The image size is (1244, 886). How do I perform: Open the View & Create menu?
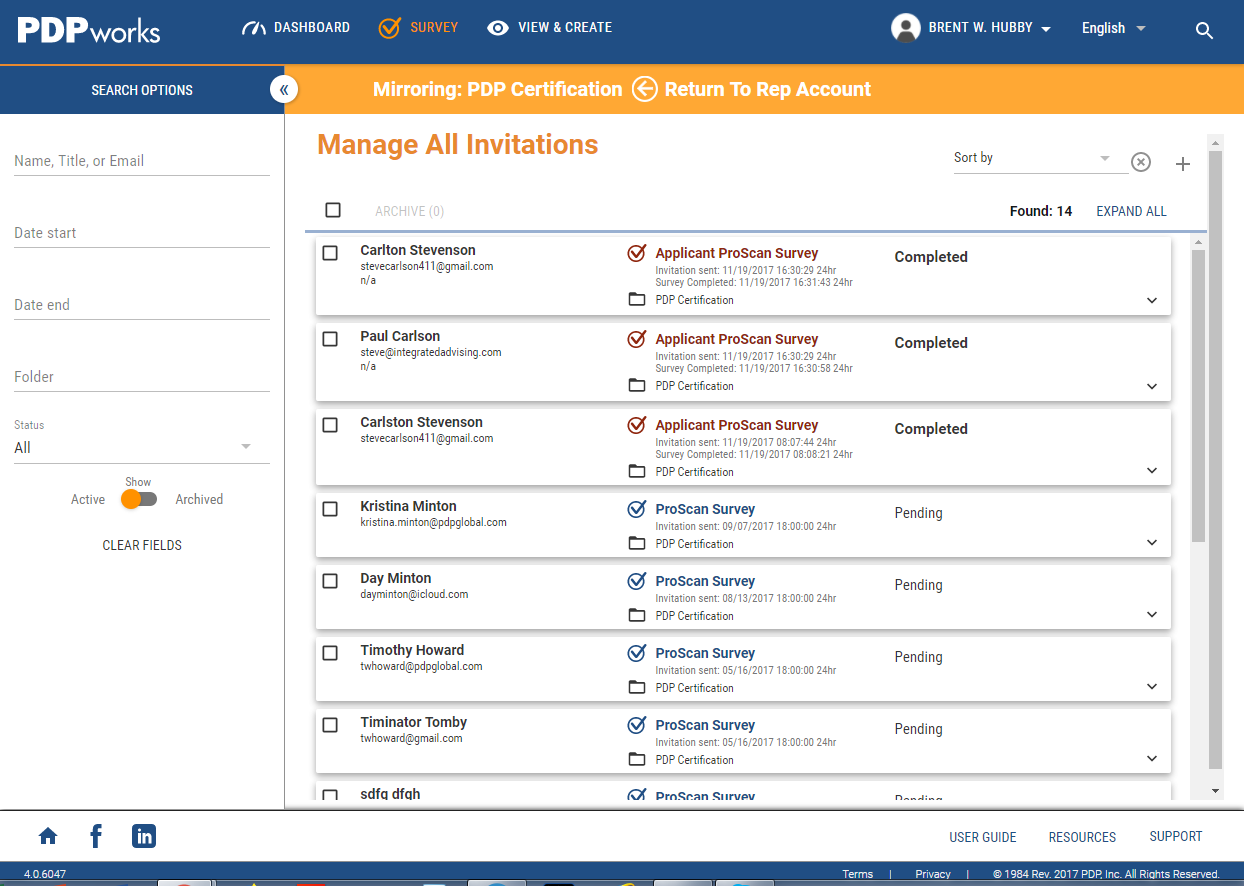tap(549, 28)
